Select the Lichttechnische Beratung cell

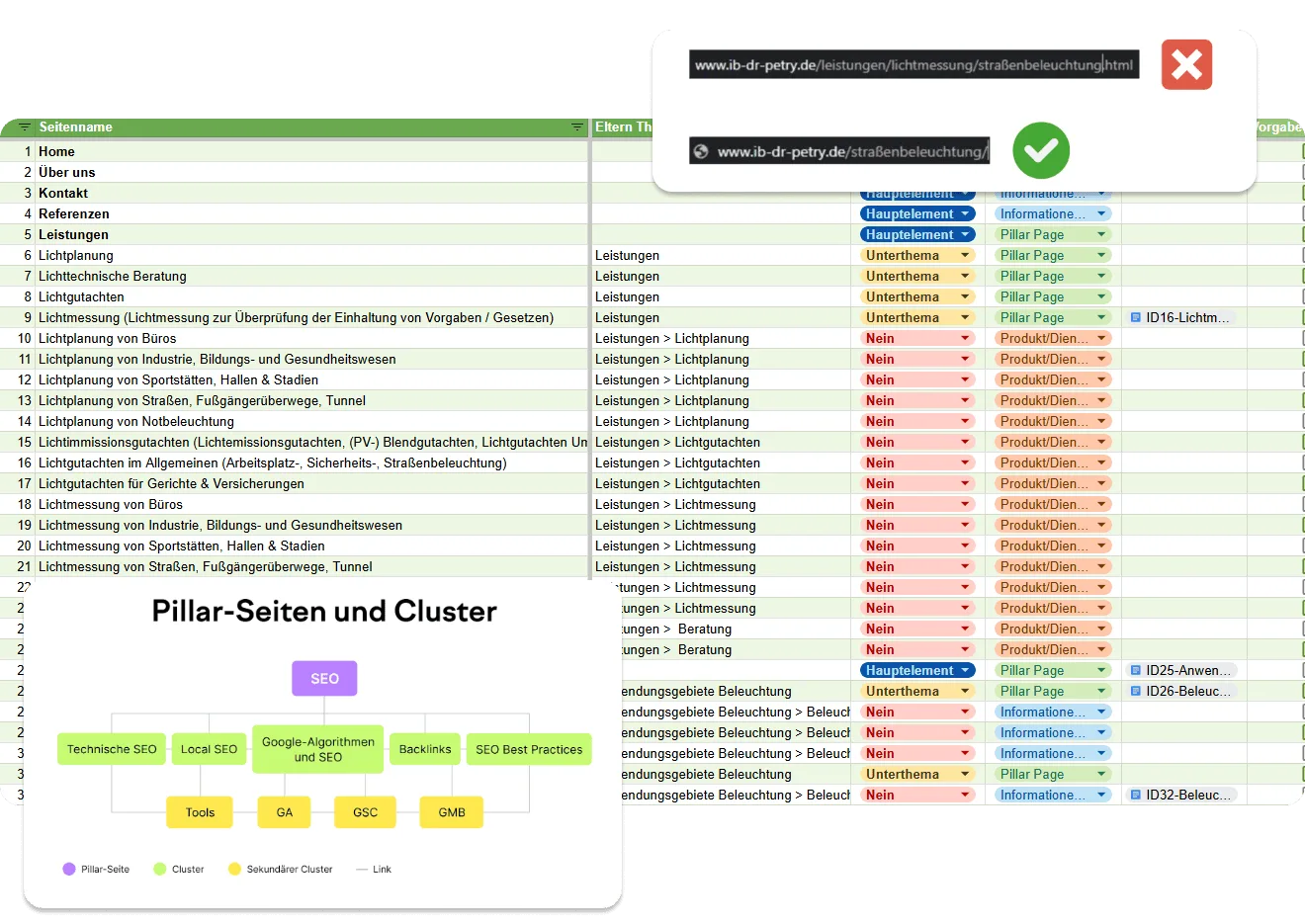tap(312, 276)
